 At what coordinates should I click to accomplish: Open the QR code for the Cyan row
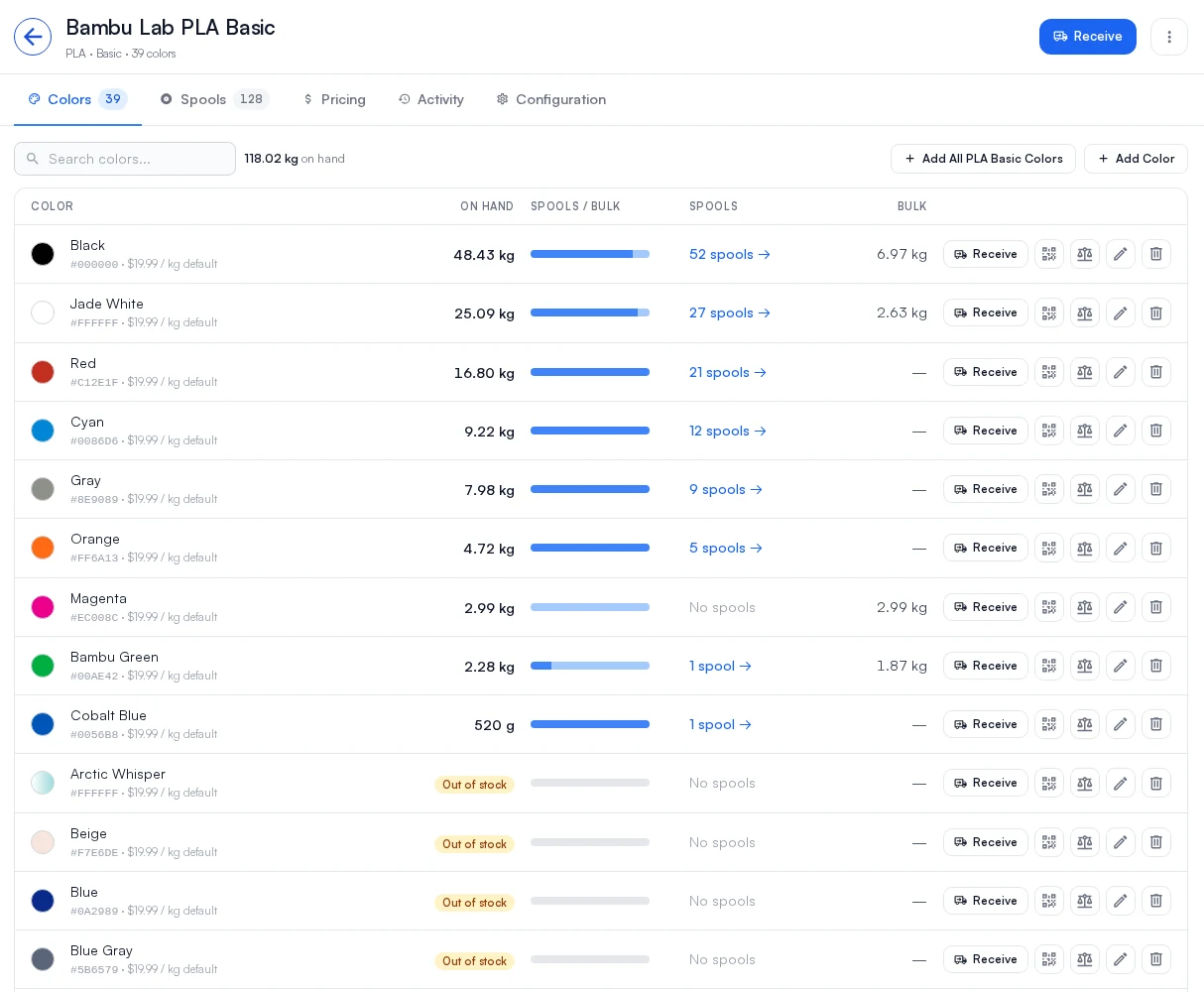(1049, 431)
